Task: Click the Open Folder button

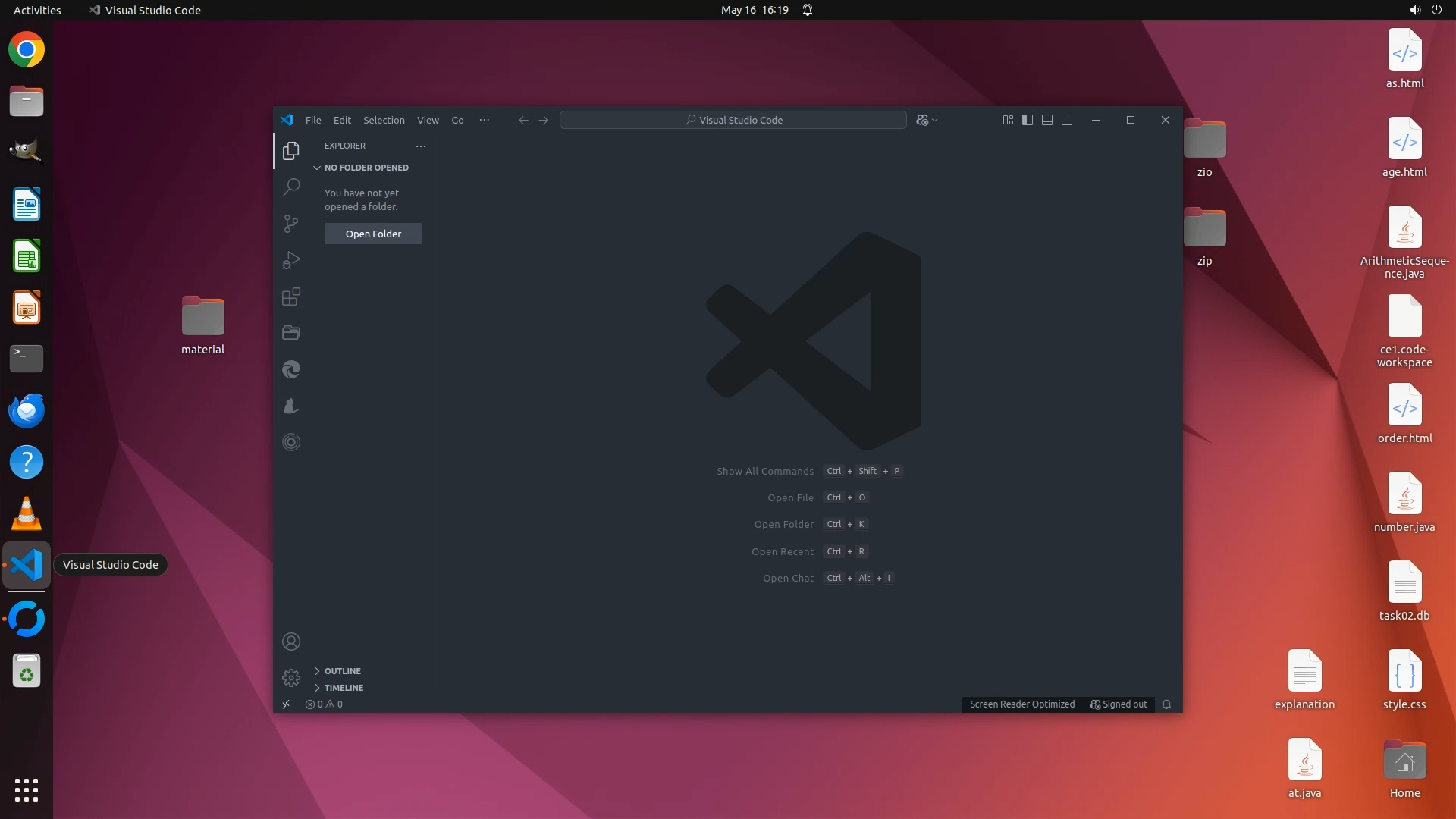Action: point(373,234)
